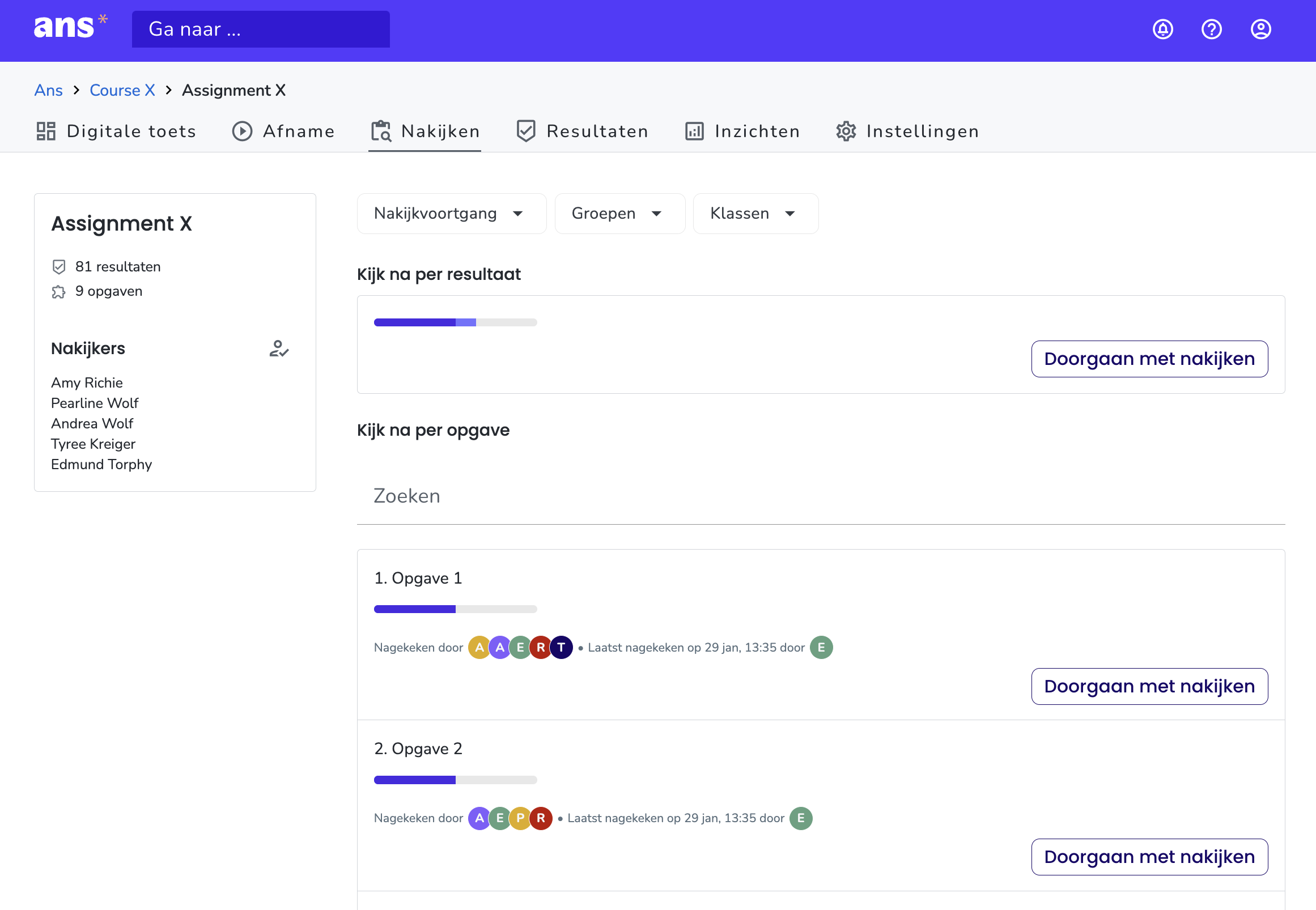Viewport: 1316px width, 910px height.
Task: Click the puzzle icon beside 9 opgaven
Action: (x=59, y=292)
